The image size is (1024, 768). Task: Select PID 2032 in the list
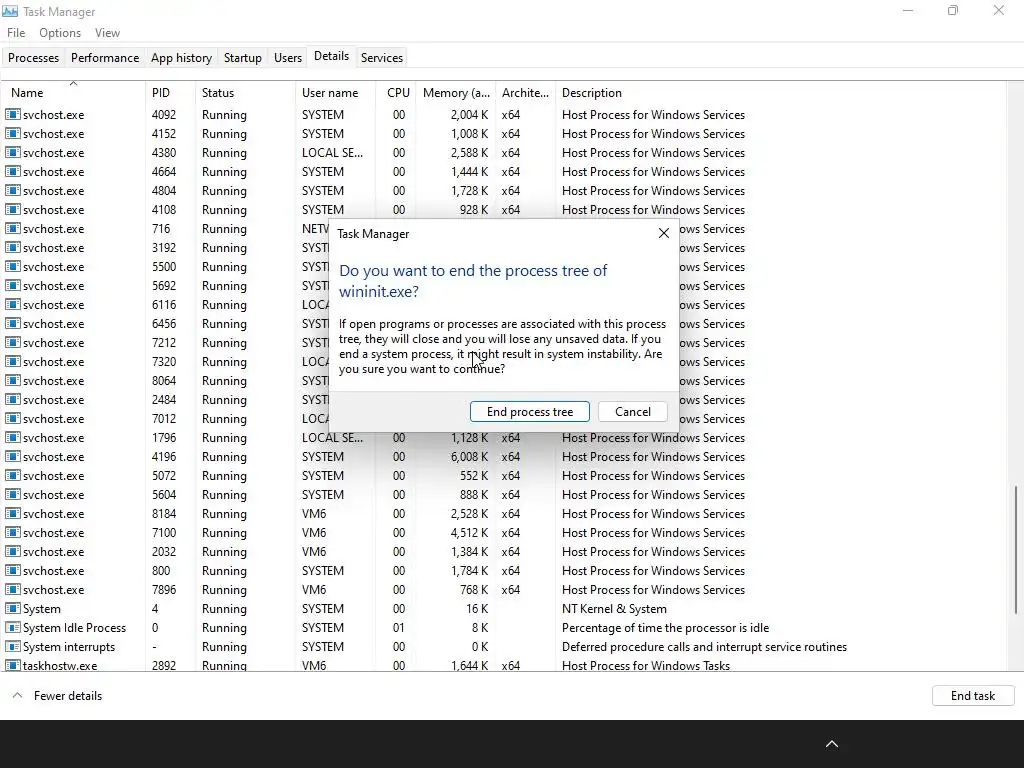tap(164, 551)
